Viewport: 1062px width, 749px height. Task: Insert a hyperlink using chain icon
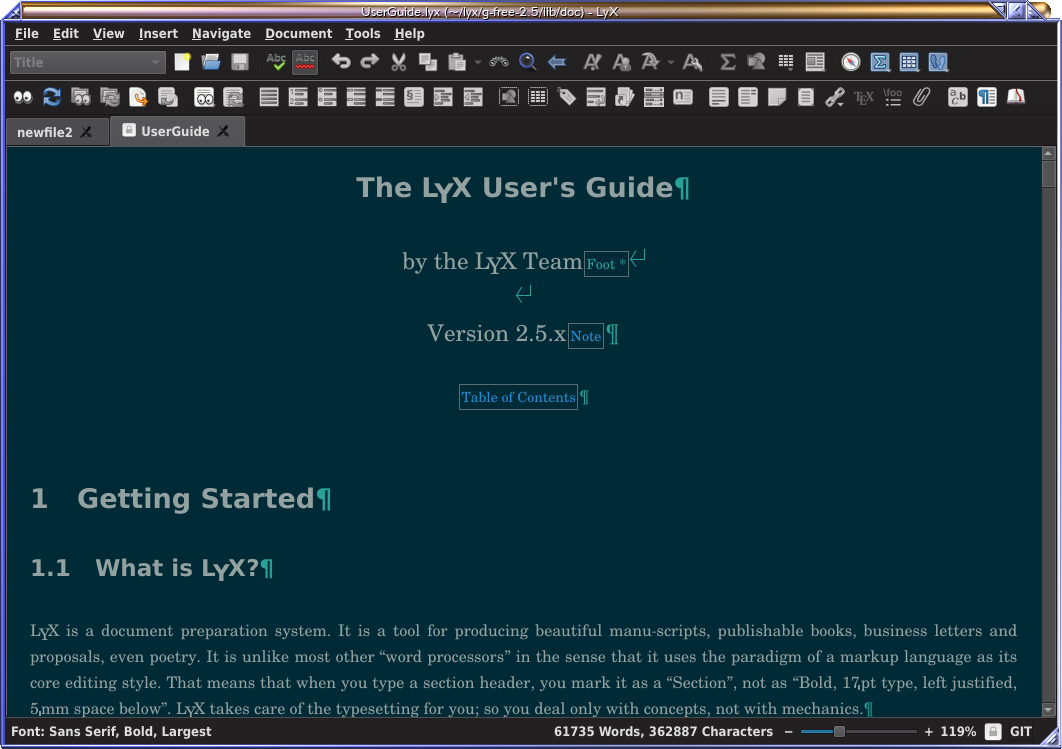tap(834, 97)
